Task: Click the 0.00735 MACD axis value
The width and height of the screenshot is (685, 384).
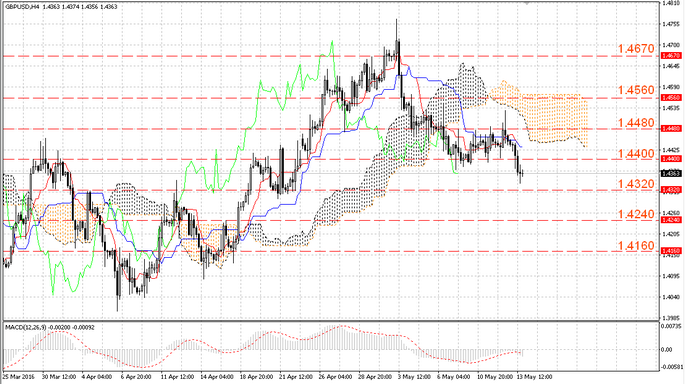Action: (x=671, y=326)
